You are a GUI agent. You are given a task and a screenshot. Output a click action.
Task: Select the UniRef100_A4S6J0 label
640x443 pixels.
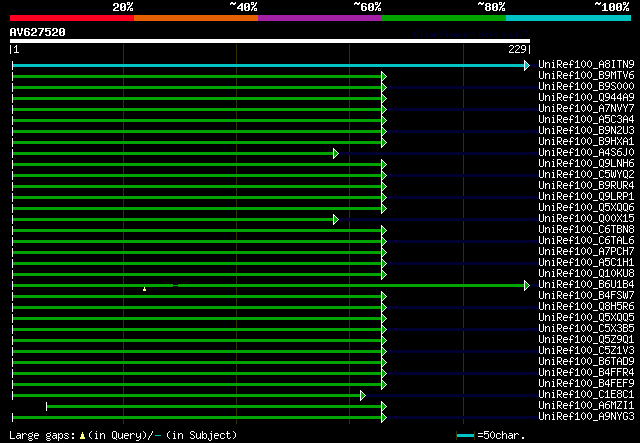click(586, 153)
